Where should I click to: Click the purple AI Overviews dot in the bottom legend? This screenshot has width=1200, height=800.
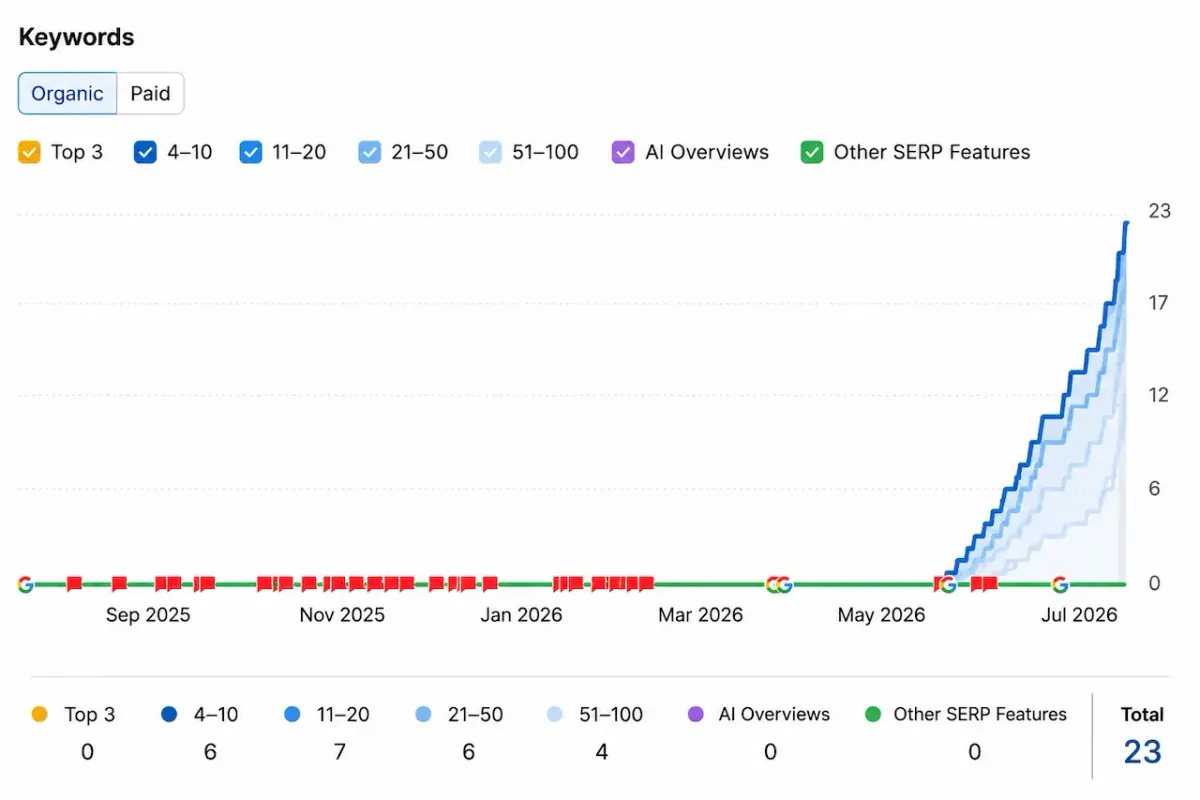tap(696, 715)
